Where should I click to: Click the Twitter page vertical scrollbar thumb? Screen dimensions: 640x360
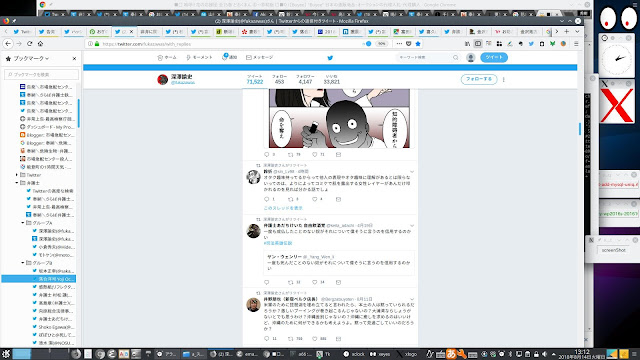[x=580, y=129]
